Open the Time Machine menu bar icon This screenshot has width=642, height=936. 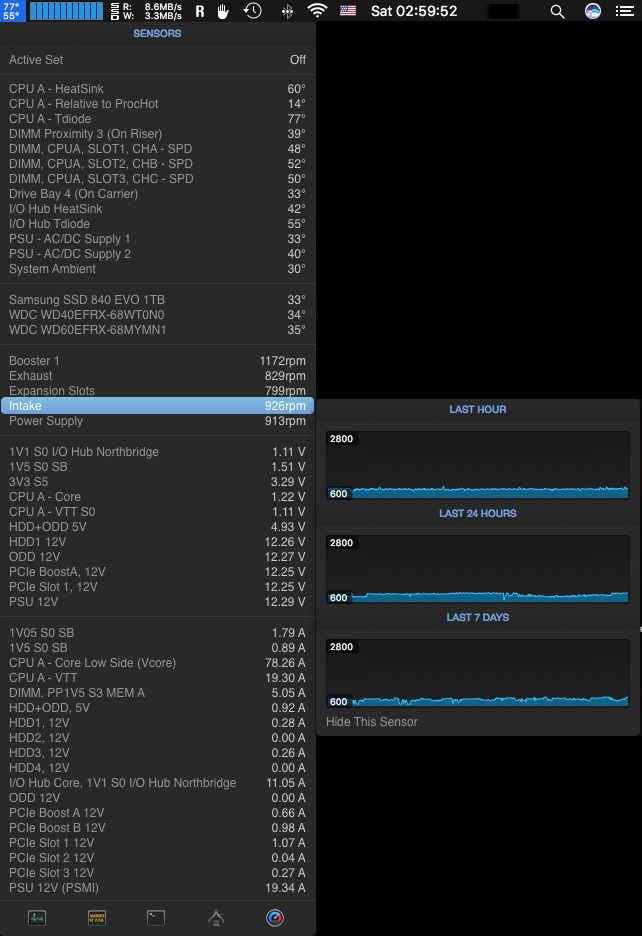pyautogui.click(x=253, y=11)
